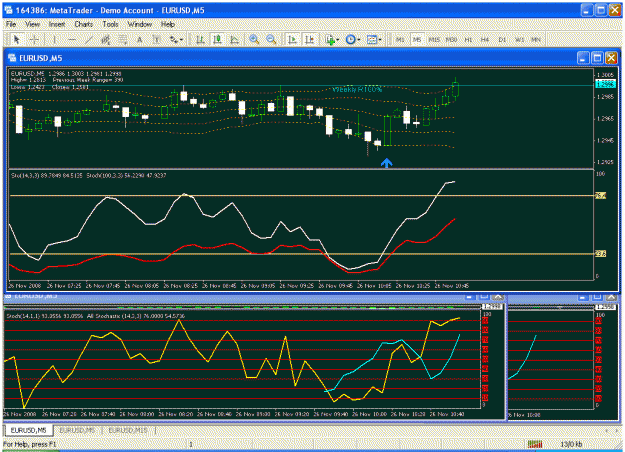The height and width of the screenshot is (452, 625).
Task: Draw a horizontal line tool
Action: (x=72, y=39)
